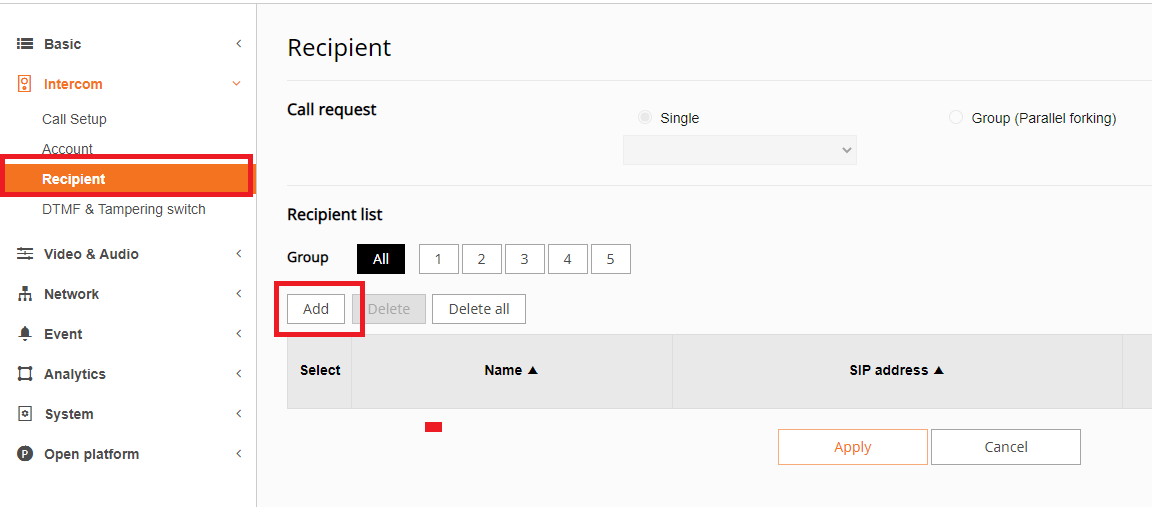1152x507 pixels.
Task: Expand the Network section chevron
Action: coord(239,294)
